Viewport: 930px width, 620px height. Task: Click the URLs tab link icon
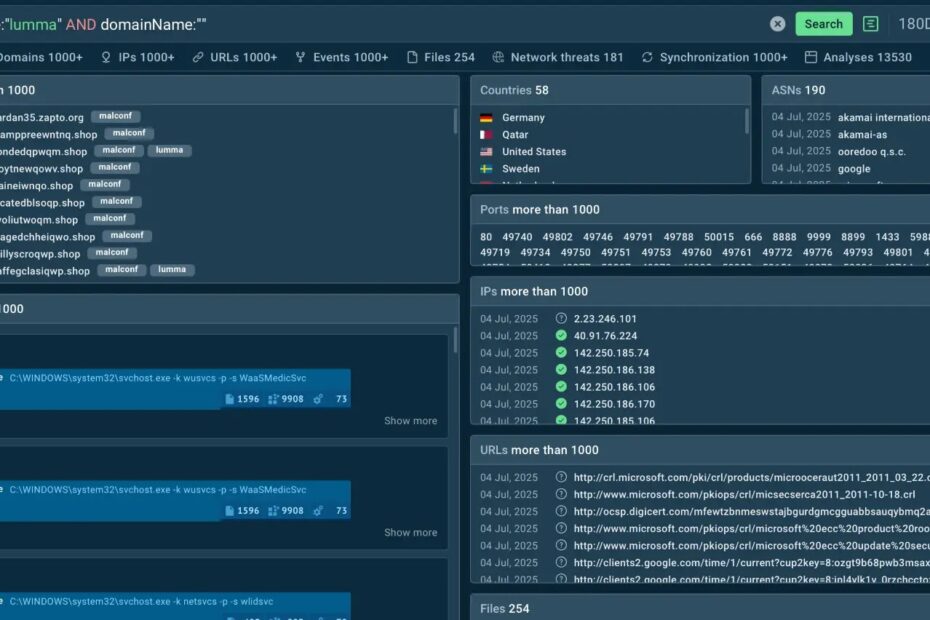click(x=198, y=57)
